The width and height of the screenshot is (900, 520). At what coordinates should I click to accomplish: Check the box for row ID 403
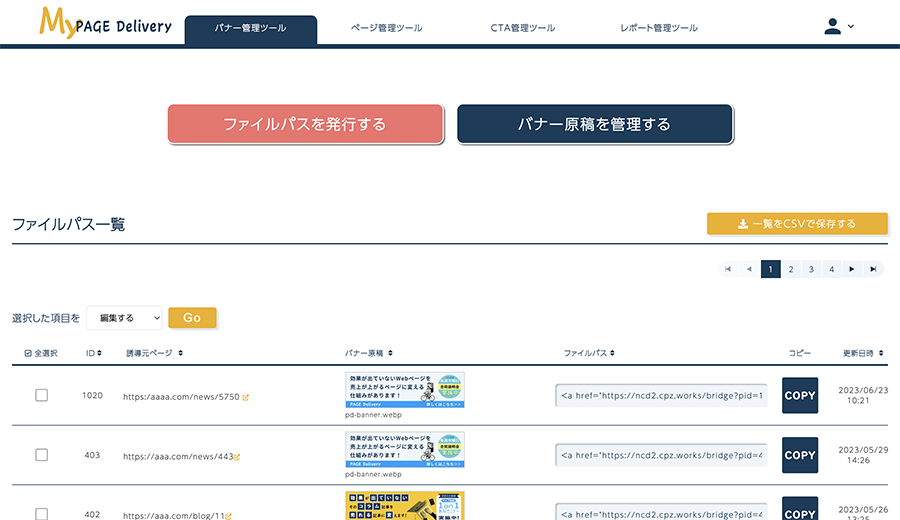pos(41,455)
